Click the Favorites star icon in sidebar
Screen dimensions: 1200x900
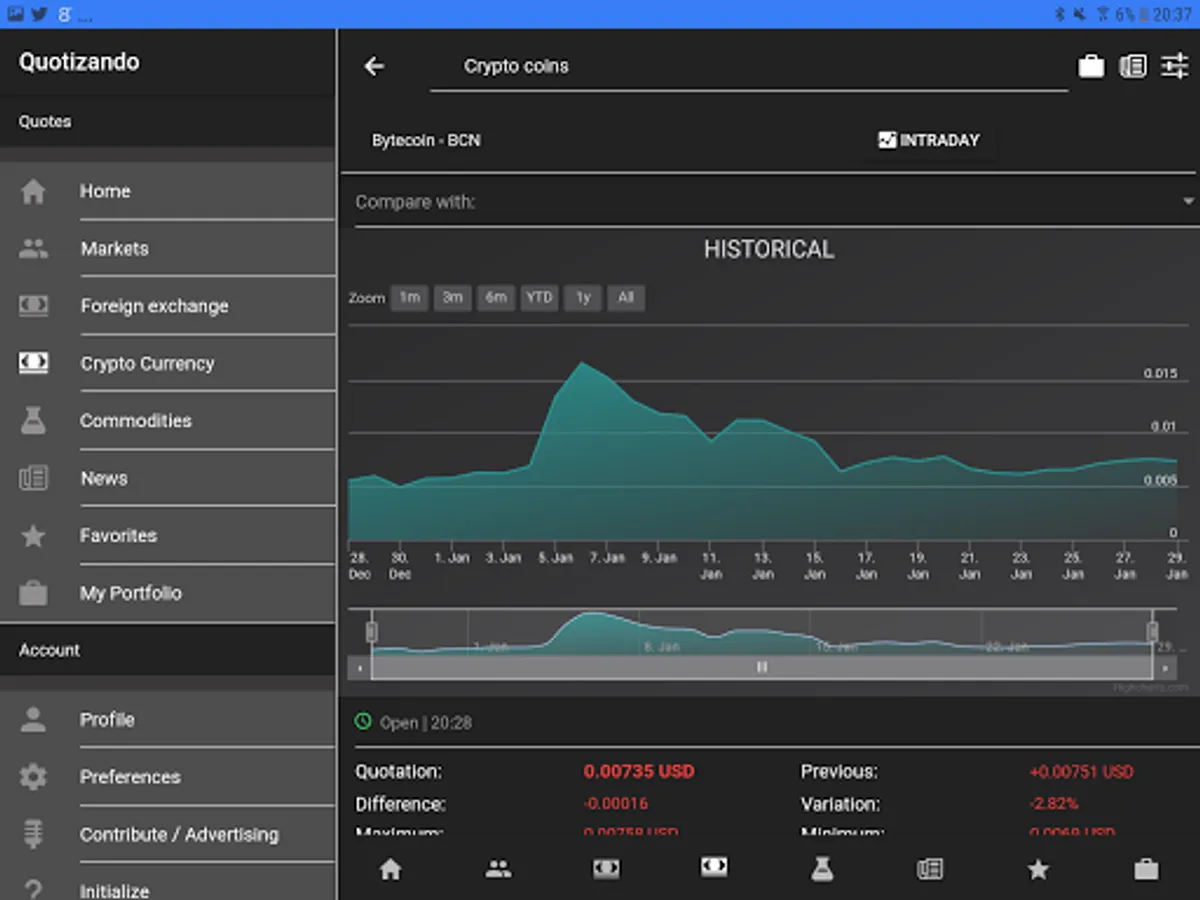[33, 536]
